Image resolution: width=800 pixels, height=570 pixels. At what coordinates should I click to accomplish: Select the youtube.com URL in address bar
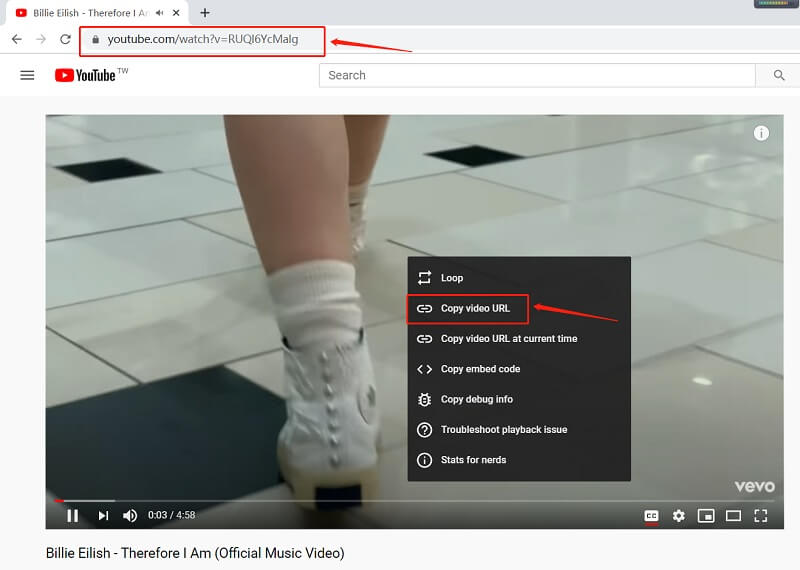(203, 39)
